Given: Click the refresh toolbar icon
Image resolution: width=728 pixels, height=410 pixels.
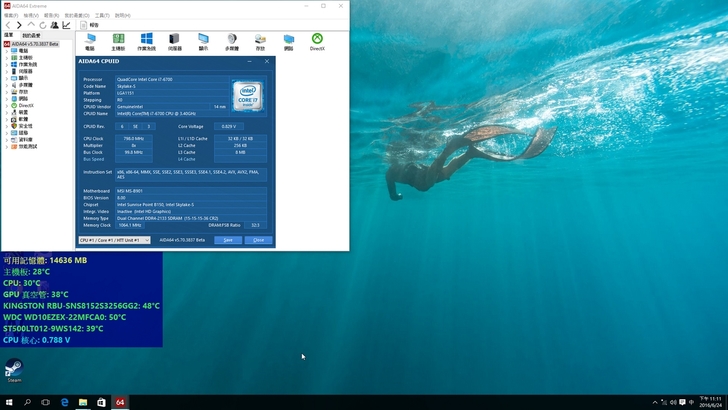Looking at the screenshot, I should (42, 25).
